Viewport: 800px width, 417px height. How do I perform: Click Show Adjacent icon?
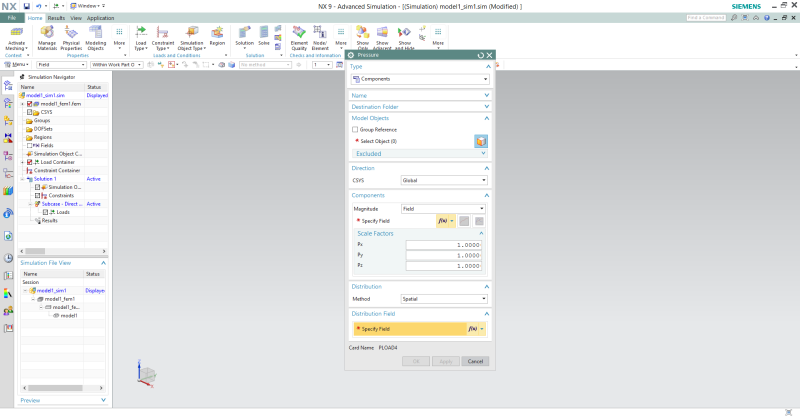[x=382, y=33]
